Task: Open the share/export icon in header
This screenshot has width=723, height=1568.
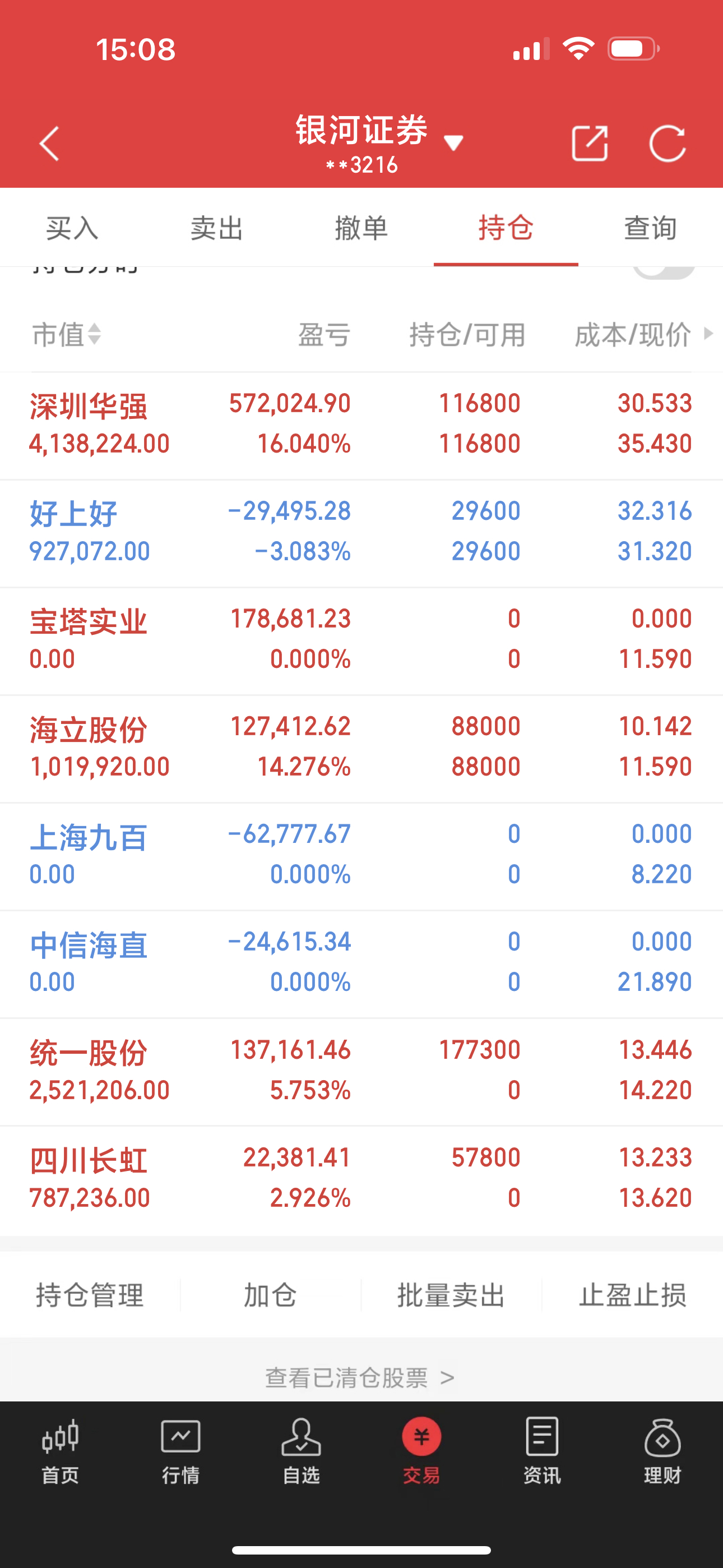Action: [x=590, y=144]
